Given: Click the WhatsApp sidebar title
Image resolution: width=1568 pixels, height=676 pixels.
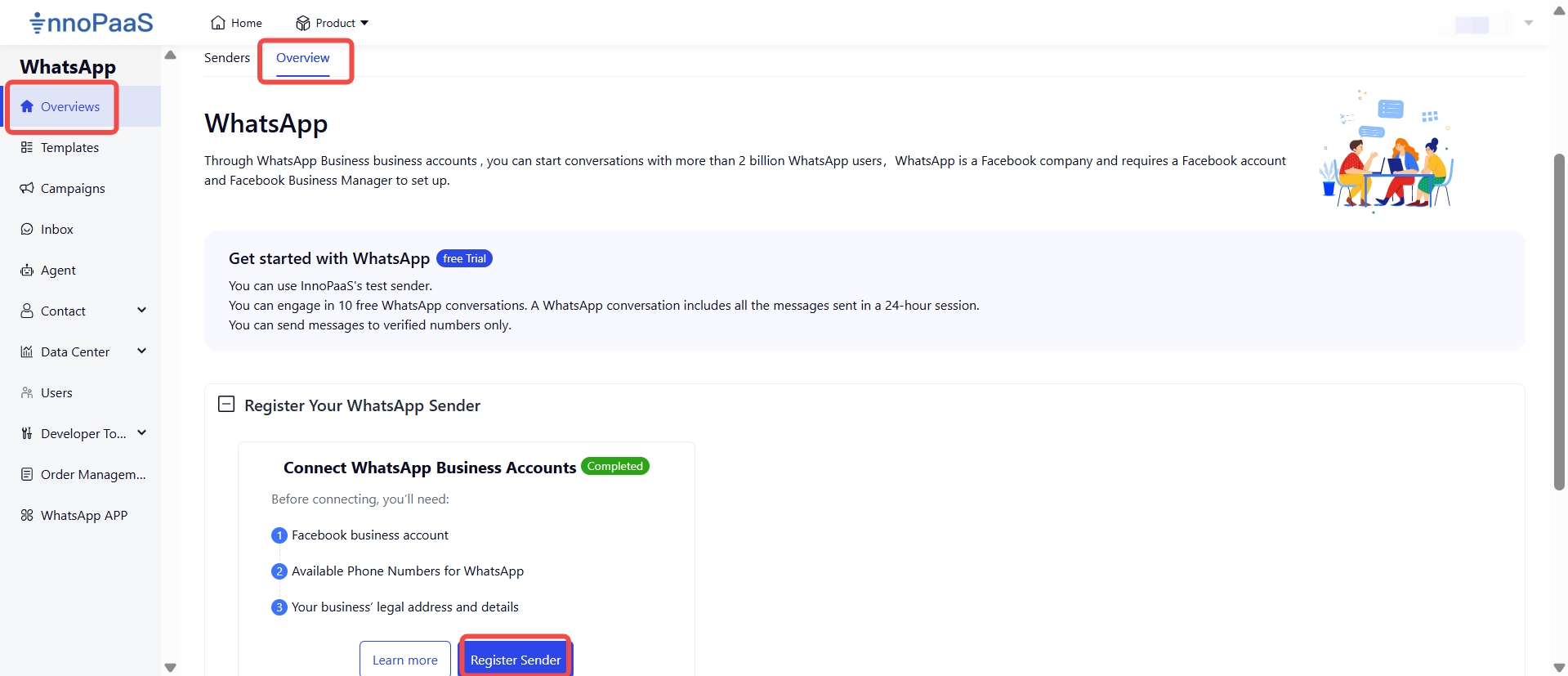Looking at the screenshot, I should (x=68, y=67).
